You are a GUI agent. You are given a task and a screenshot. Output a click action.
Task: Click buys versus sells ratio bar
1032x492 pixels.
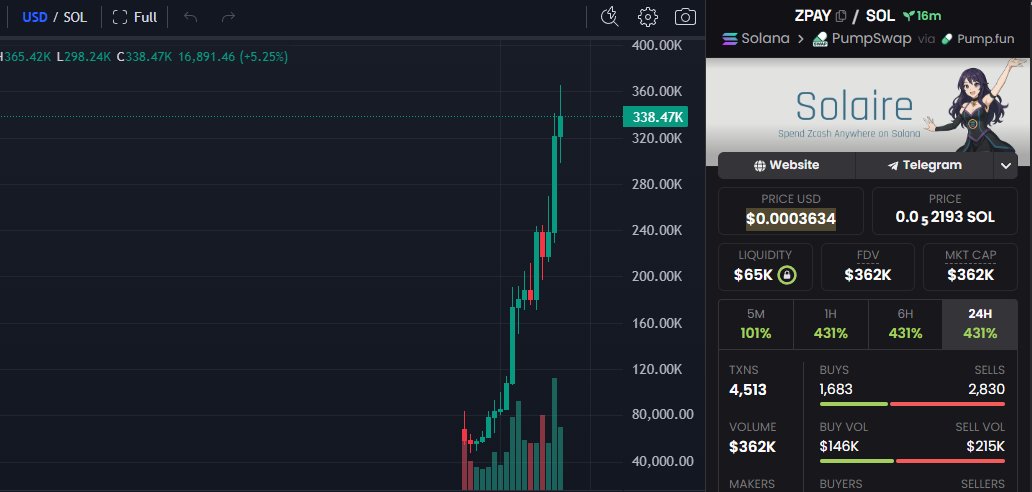click(912, 404)
